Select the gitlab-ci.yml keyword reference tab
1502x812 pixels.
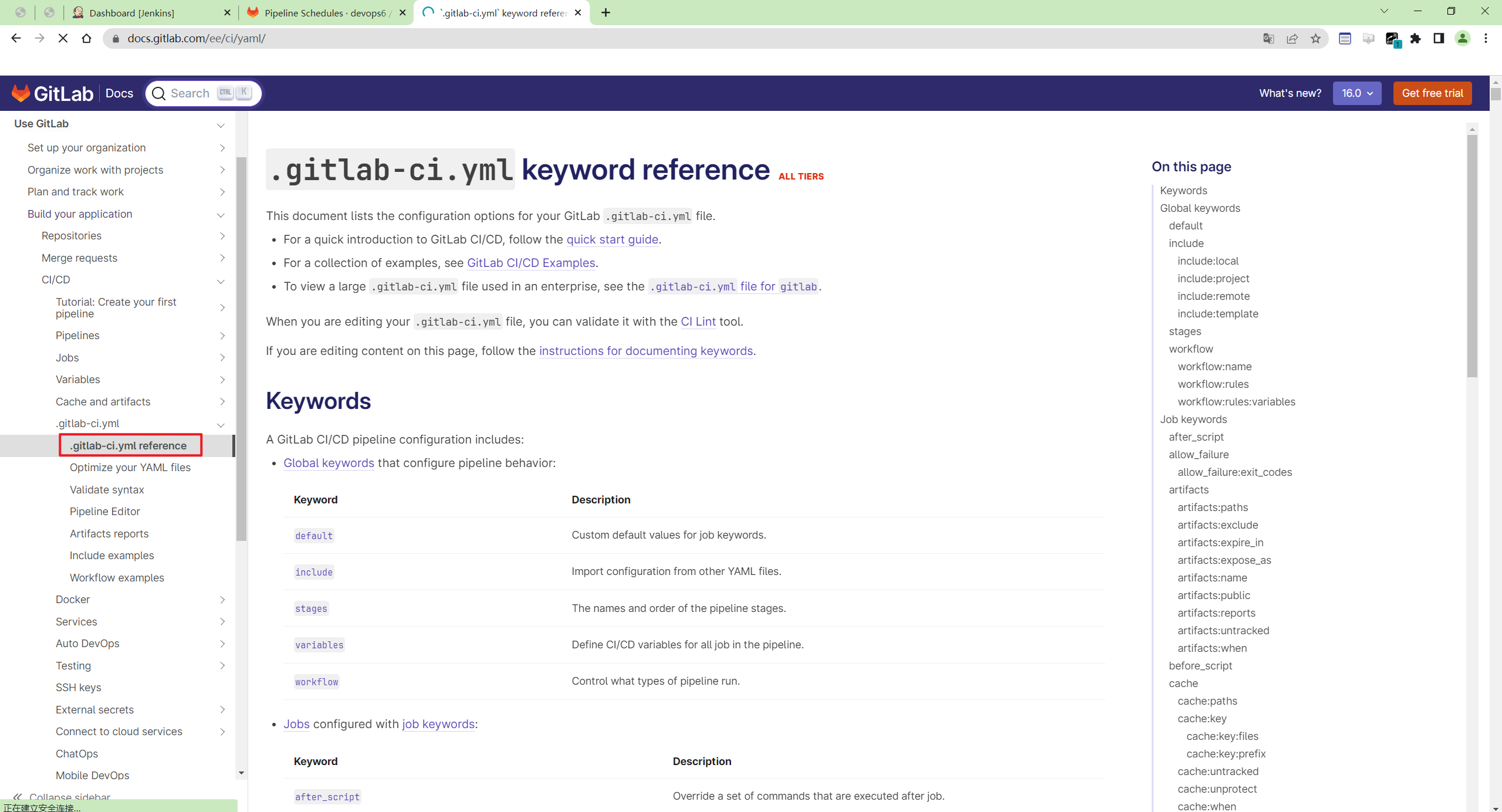(x=502, y=12)
